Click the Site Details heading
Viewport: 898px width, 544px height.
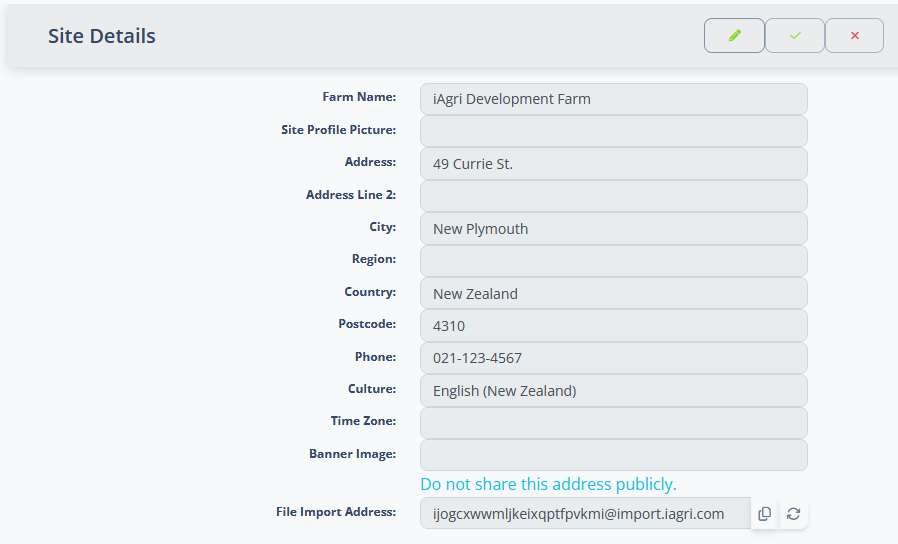click(x=102, y=36)
